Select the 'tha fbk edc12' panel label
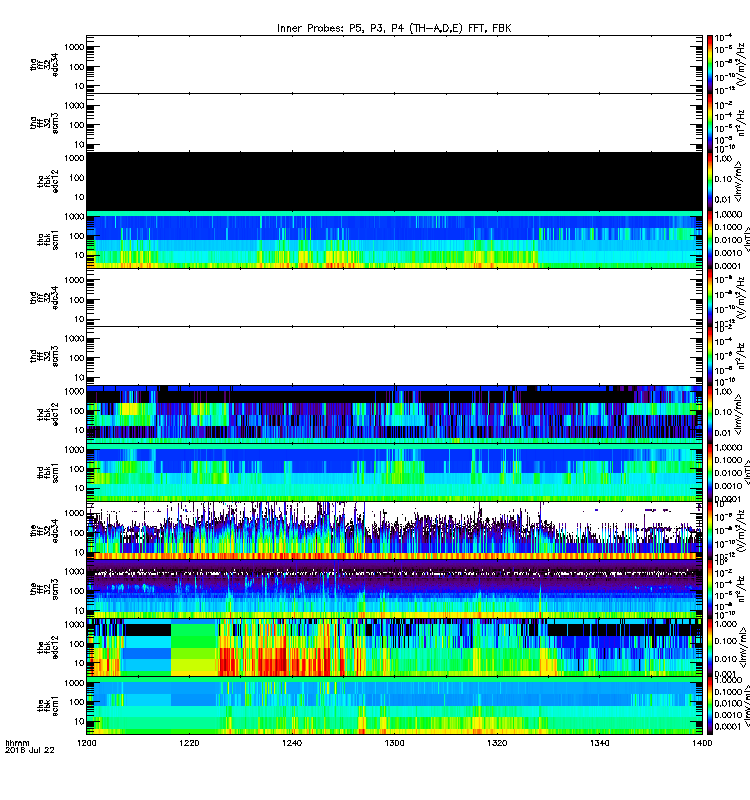Viewport: 750px width, 800px height. pyautogui.click(x=48, y=181)
